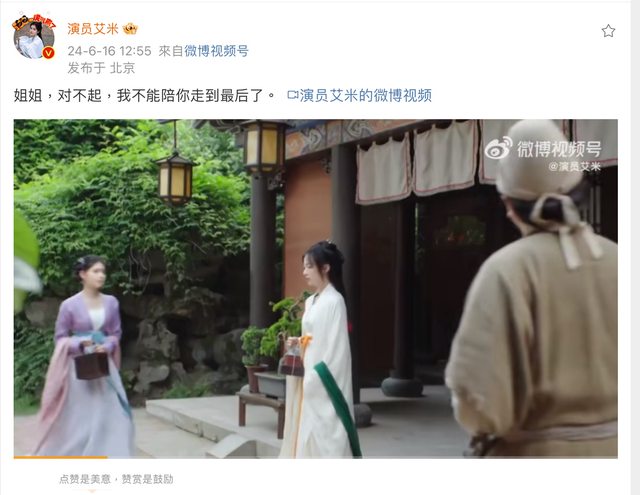This screenshot has width=640, height=495.
Task: Seek the video by clicking the unplayed progress bar
Action: (362, 457)
